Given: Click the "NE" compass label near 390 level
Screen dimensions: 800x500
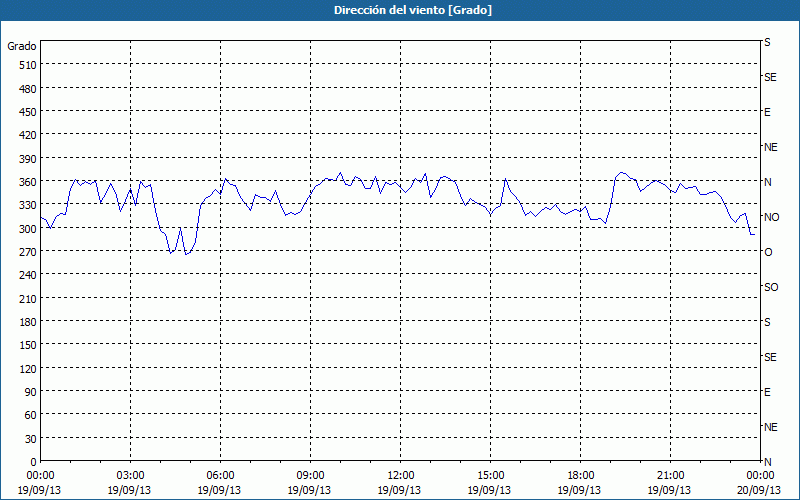Looking at the screenshot, I should [x=771, y=147].
